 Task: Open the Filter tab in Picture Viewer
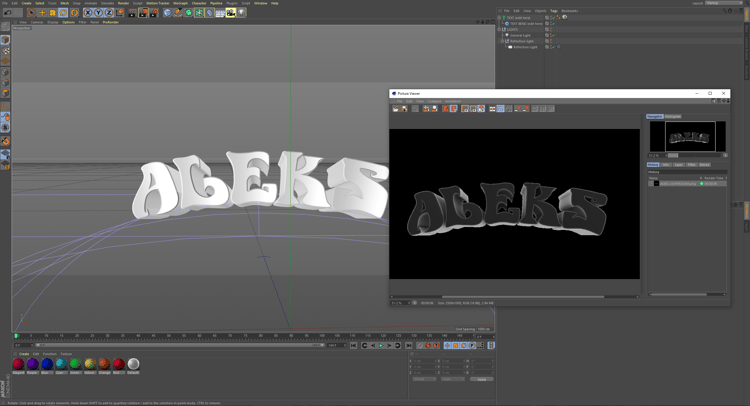(692, 165)
